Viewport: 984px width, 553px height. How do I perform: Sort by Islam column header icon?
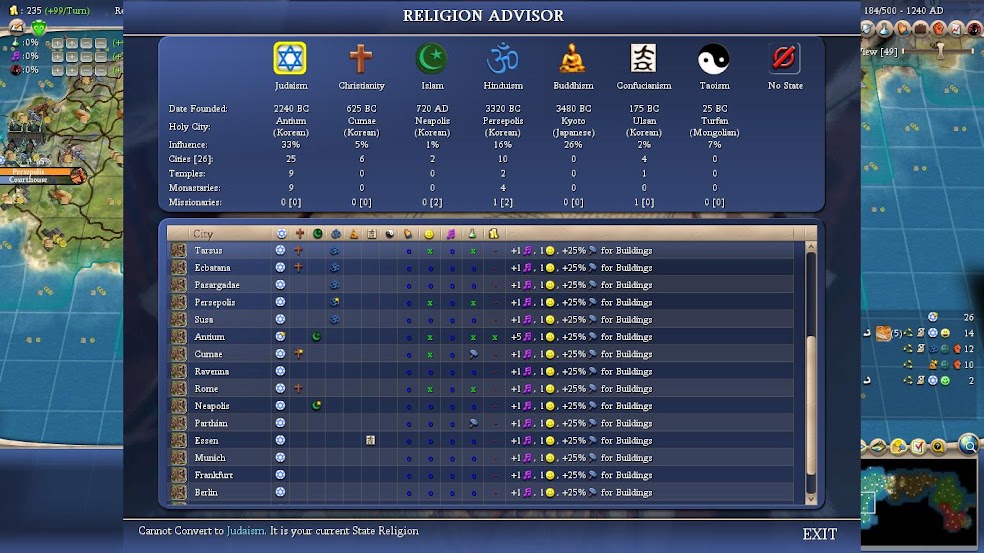point(318,234)
